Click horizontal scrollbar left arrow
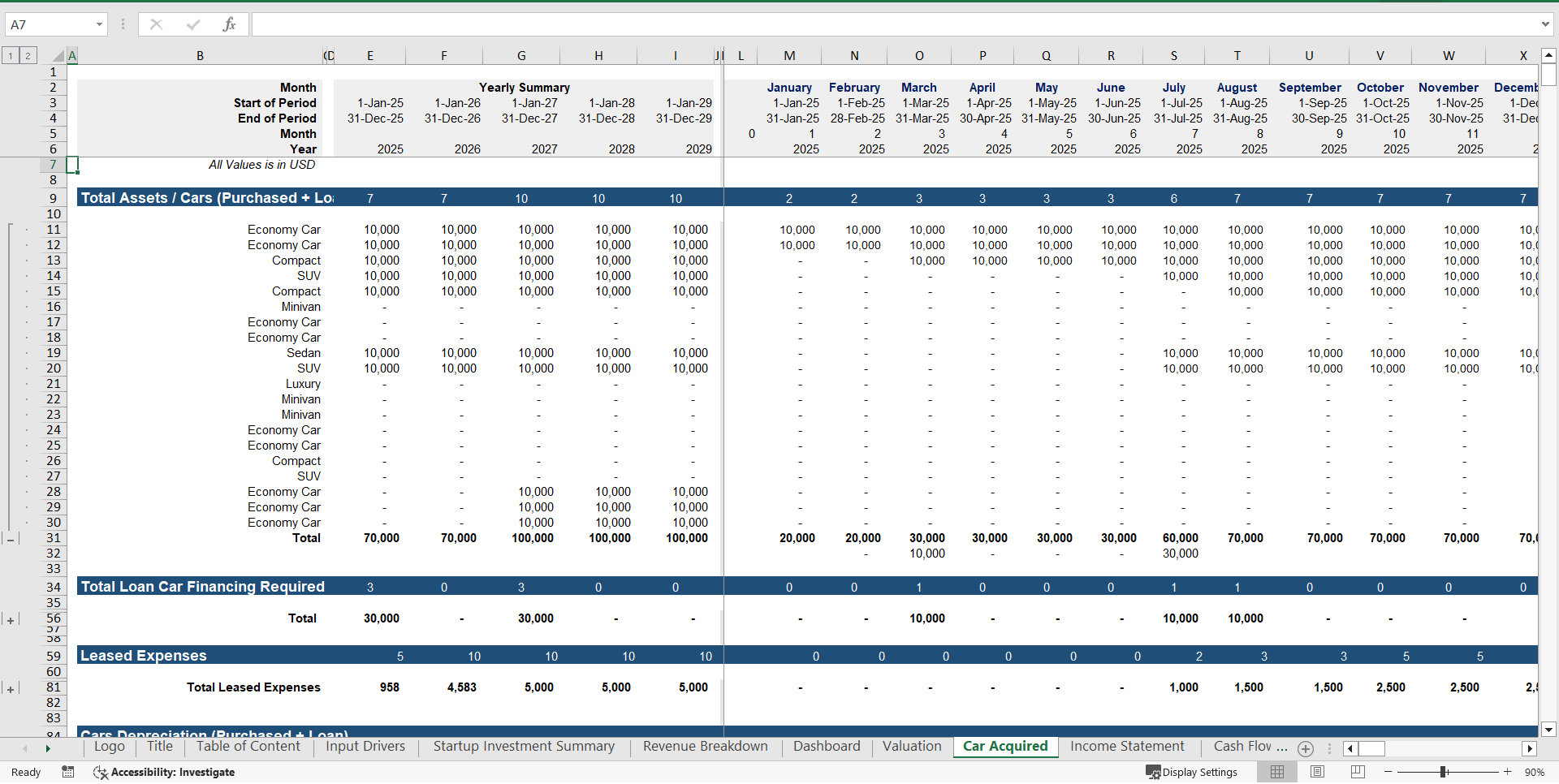1559x784 pixels. point(1350,748)
